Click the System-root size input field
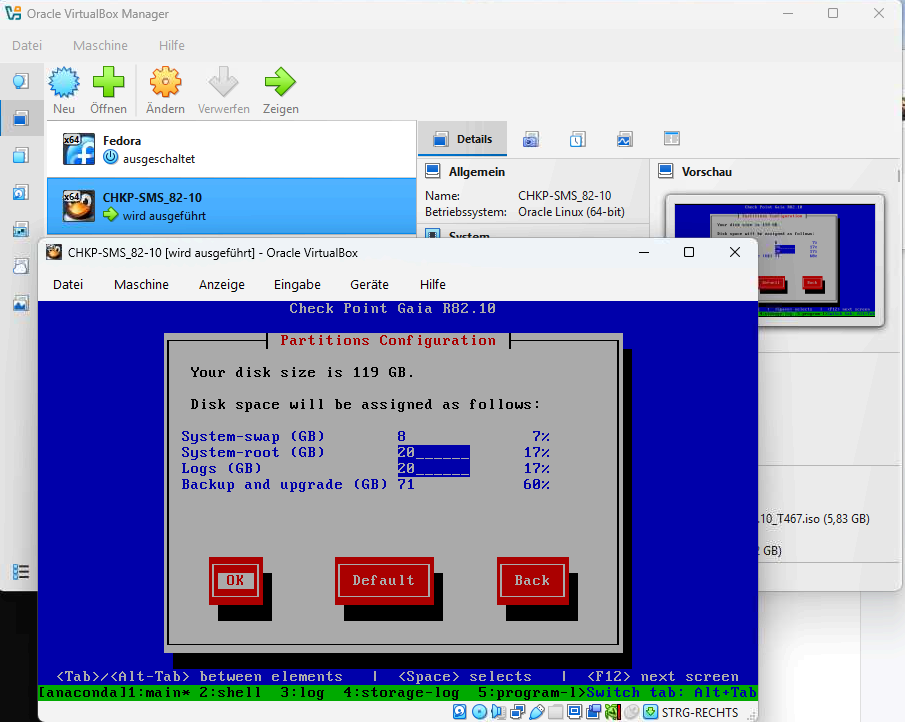 click(433, 452)
